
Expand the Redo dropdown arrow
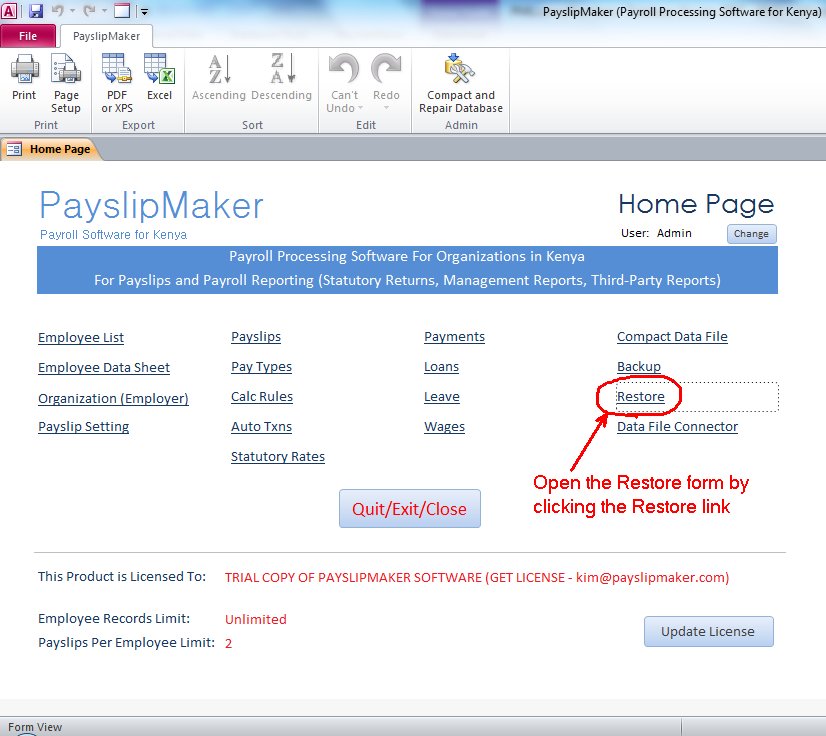(x=386, y=108)
